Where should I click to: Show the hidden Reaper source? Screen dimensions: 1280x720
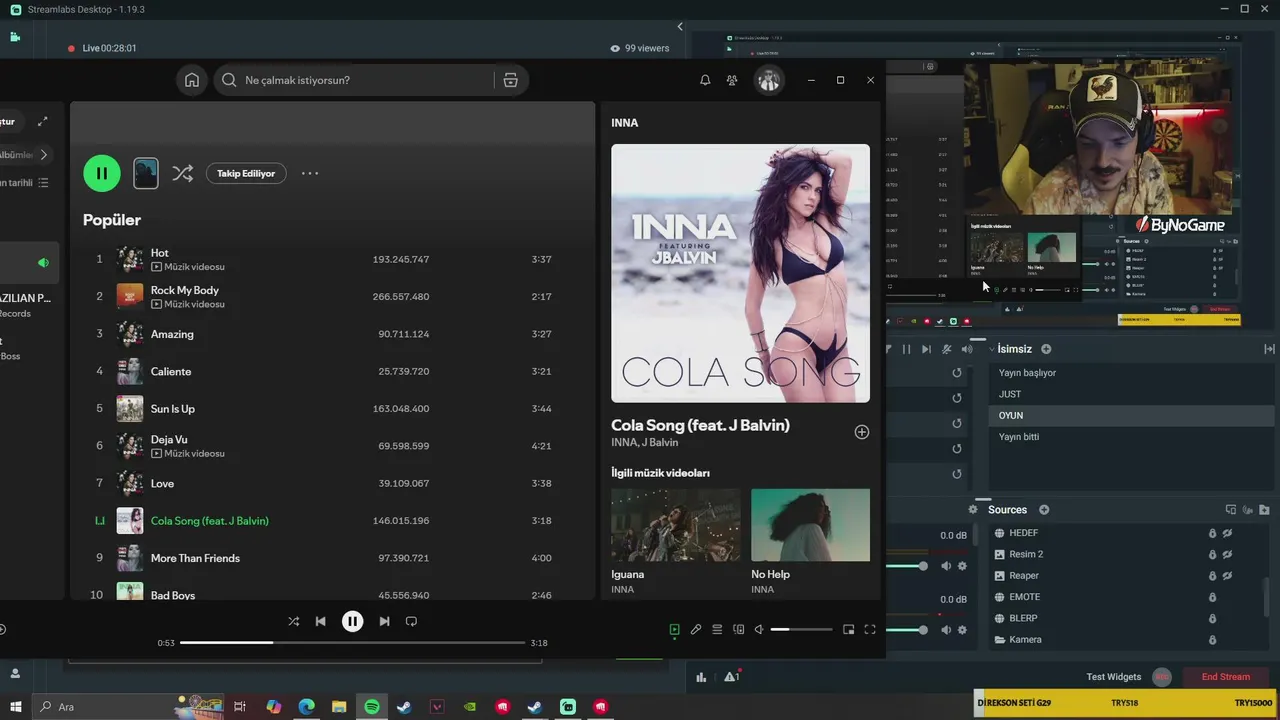(x=1227, y=576)
